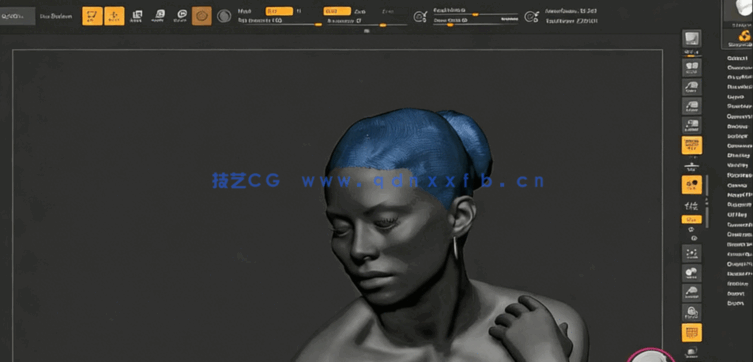Click the gray button beside Live Boolean
This screenshot has width=753, height=362.
point(17,16)
